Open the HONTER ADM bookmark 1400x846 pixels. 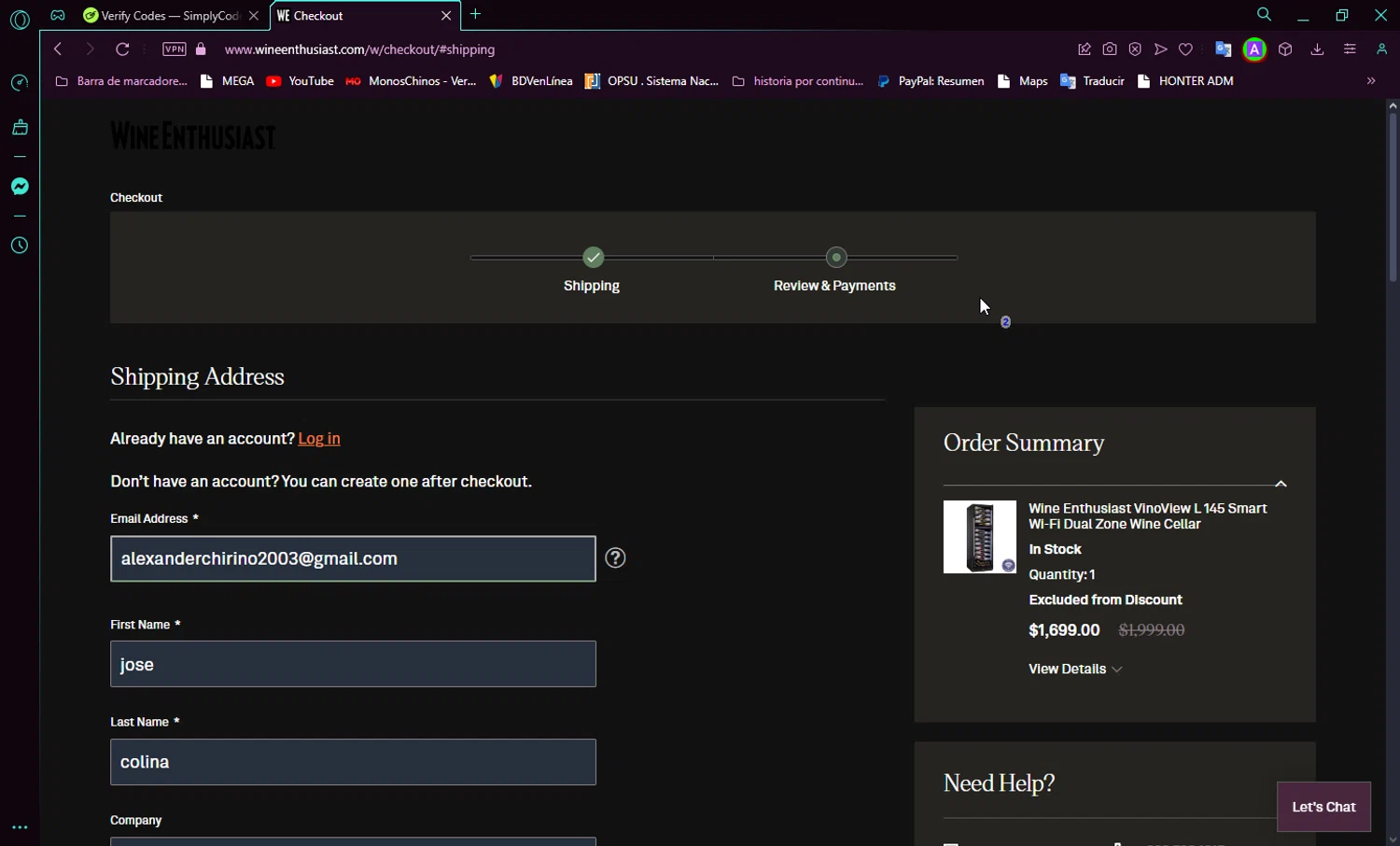(1185, 81)
